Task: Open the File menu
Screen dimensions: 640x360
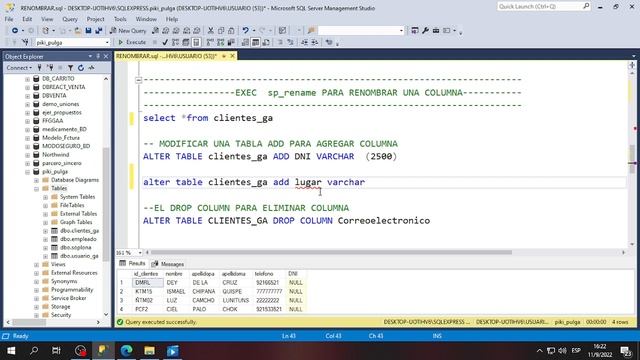Action: coord(9,19)
